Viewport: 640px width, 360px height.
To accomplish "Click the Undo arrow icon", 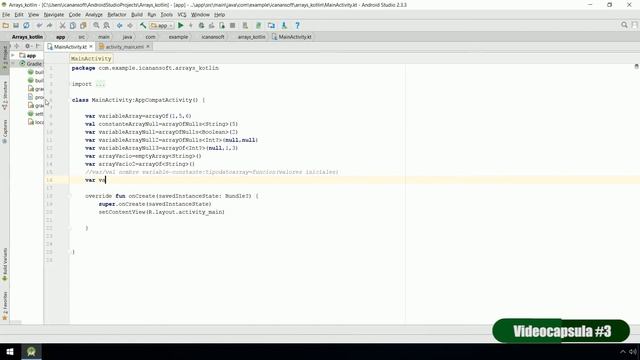I will click(39, 25).
